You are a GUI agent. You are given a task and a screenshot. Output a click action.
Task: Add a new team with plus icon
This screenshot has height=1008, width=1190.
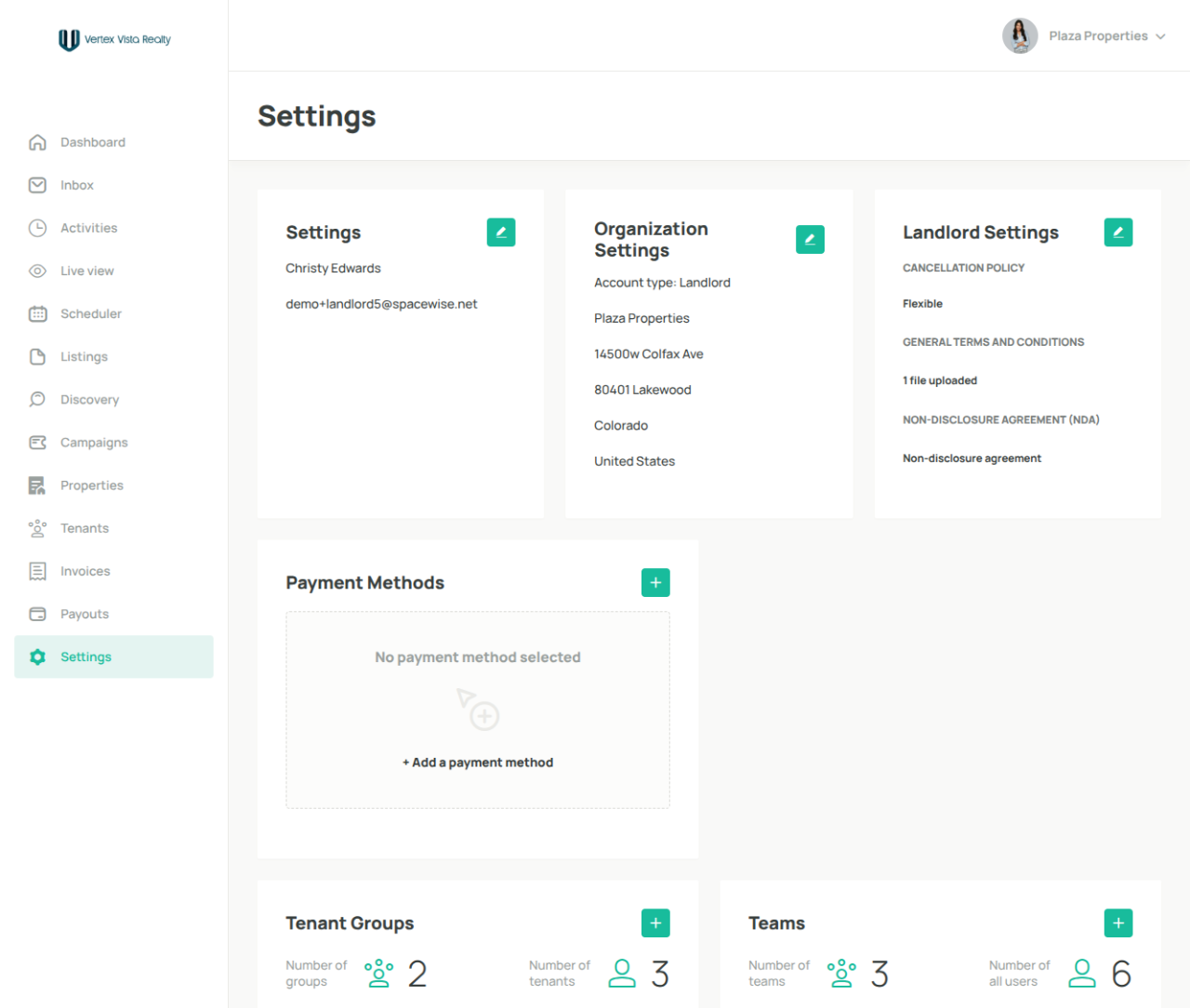(1118, 923)
